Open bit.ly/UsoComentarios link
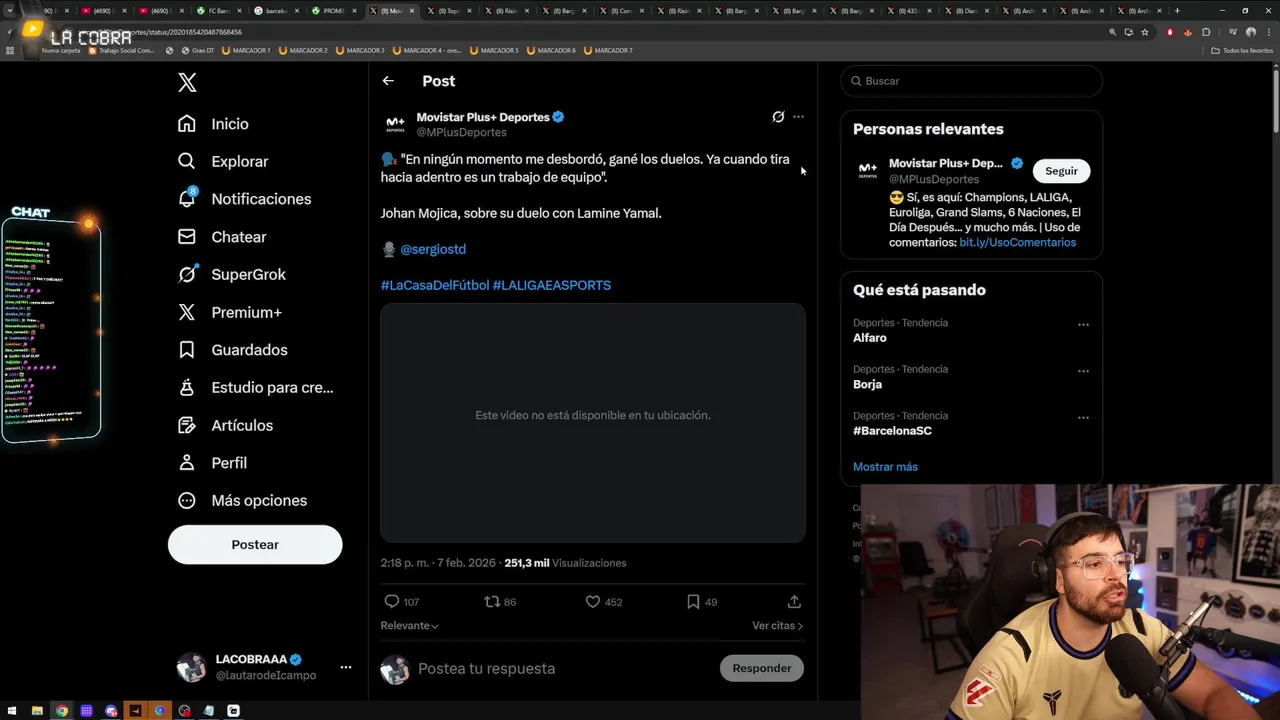Screen dimensions: 1280x720 [1017, 242]
